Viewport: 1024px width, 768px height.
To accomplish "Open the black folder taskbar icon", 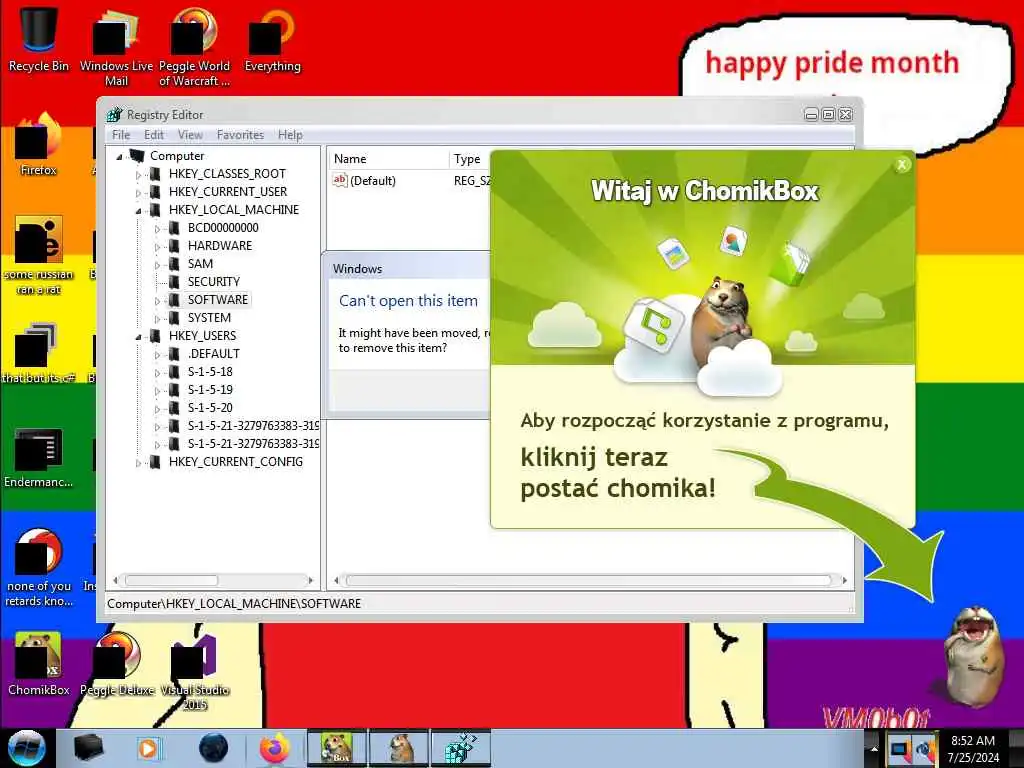I will tap(89, 748).
